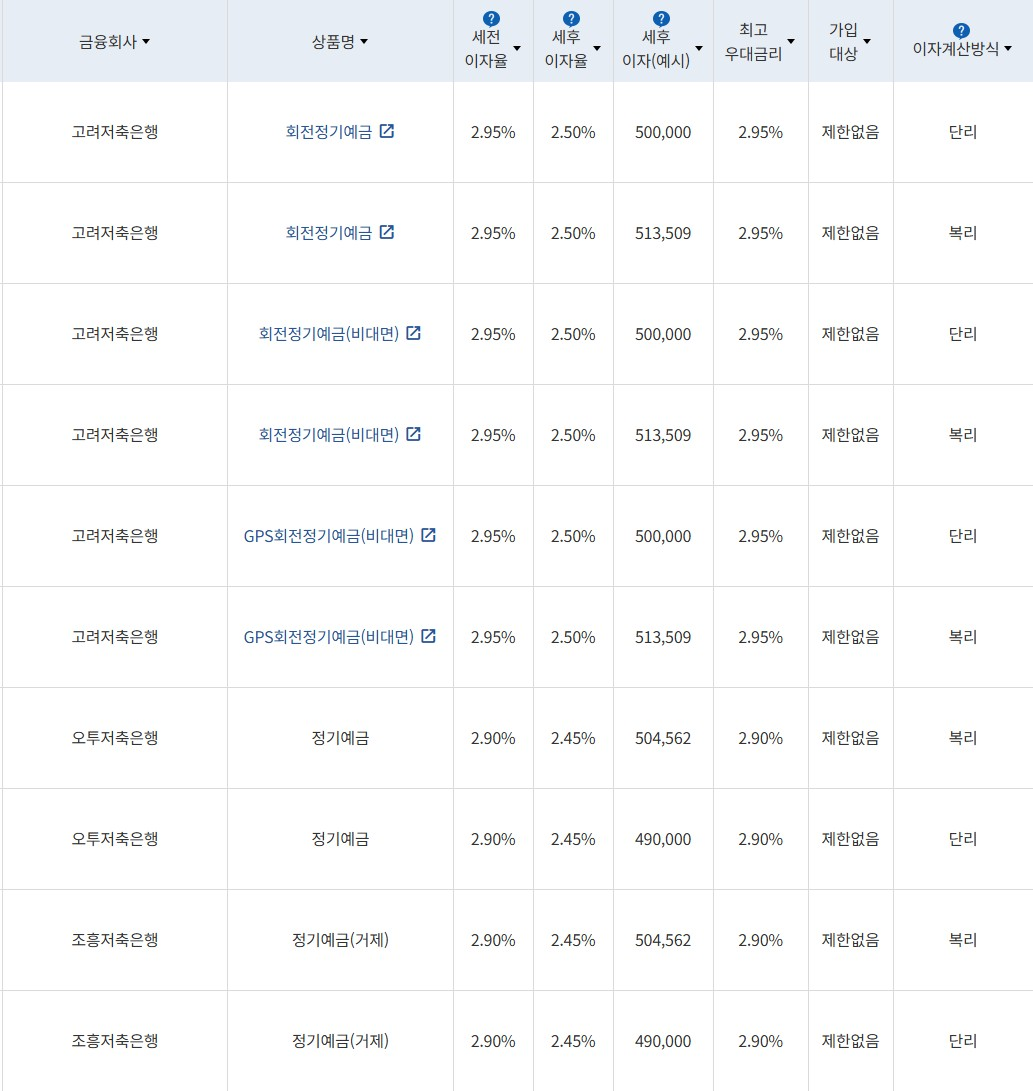Select the 이자계산방식 column header
1033x1091 pixels.
(x=955, y=47)
